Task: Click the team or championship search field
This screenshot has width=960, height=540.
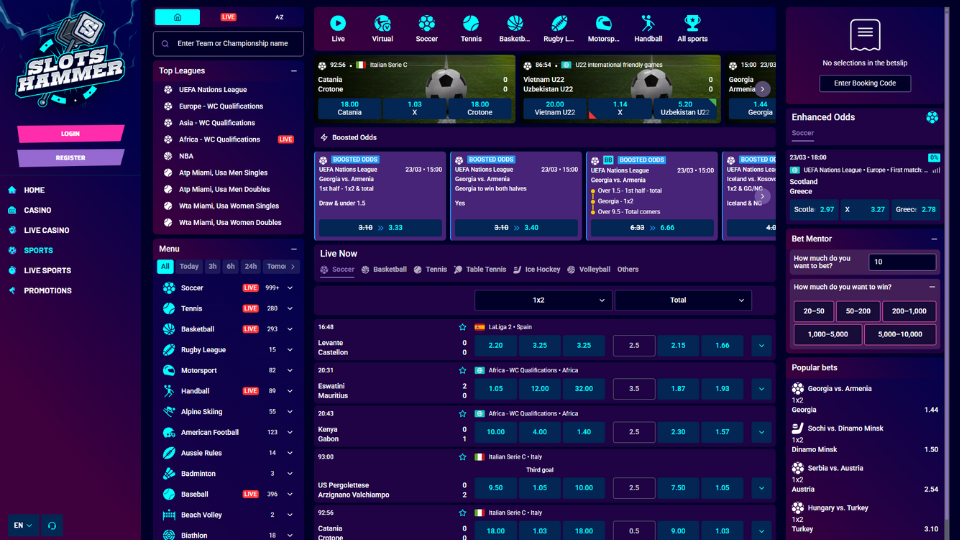Action: click(x=228, y=43)
